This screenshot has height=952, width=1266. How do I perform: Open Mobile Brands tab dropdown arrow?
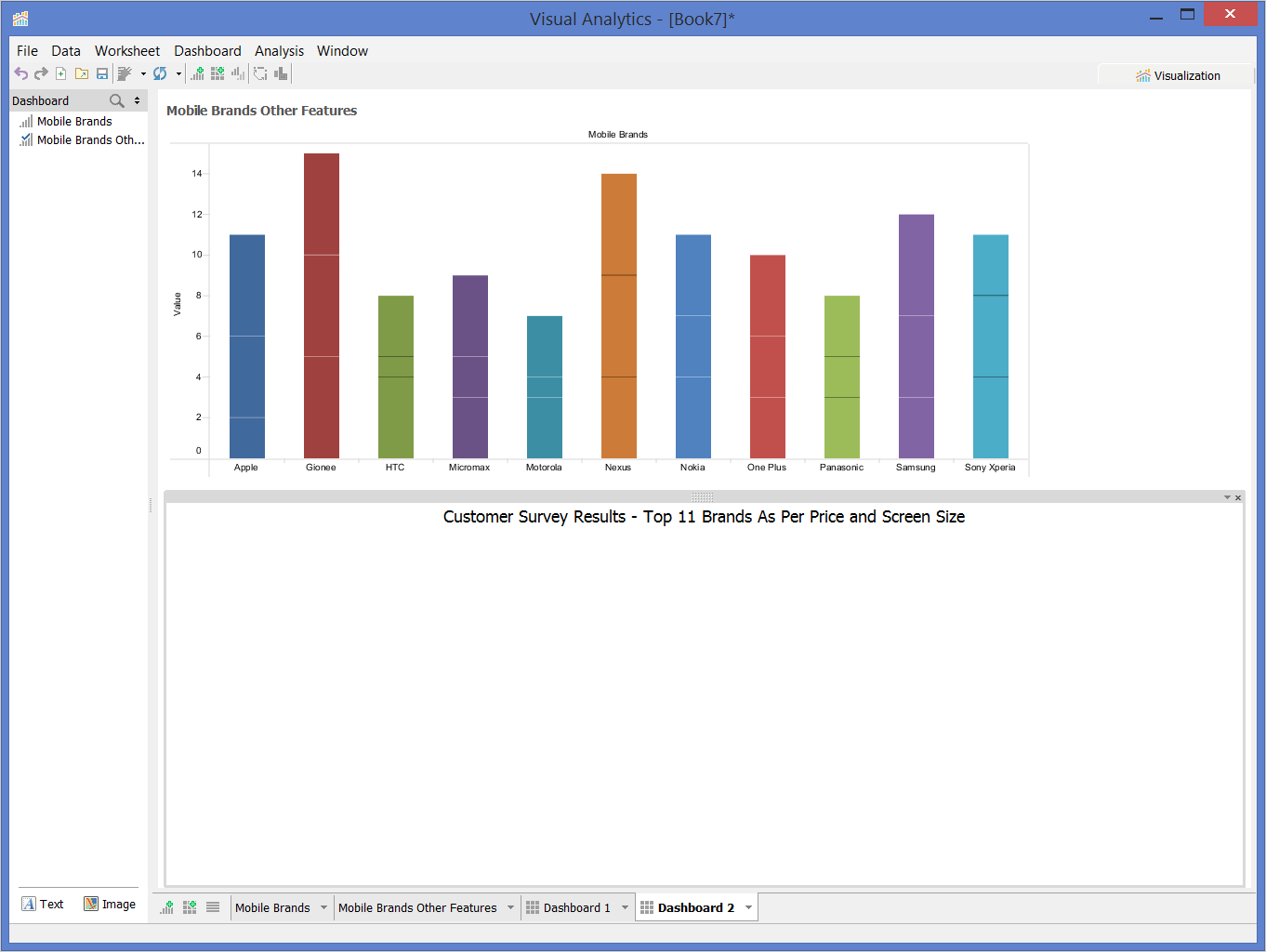coord(323,908)
